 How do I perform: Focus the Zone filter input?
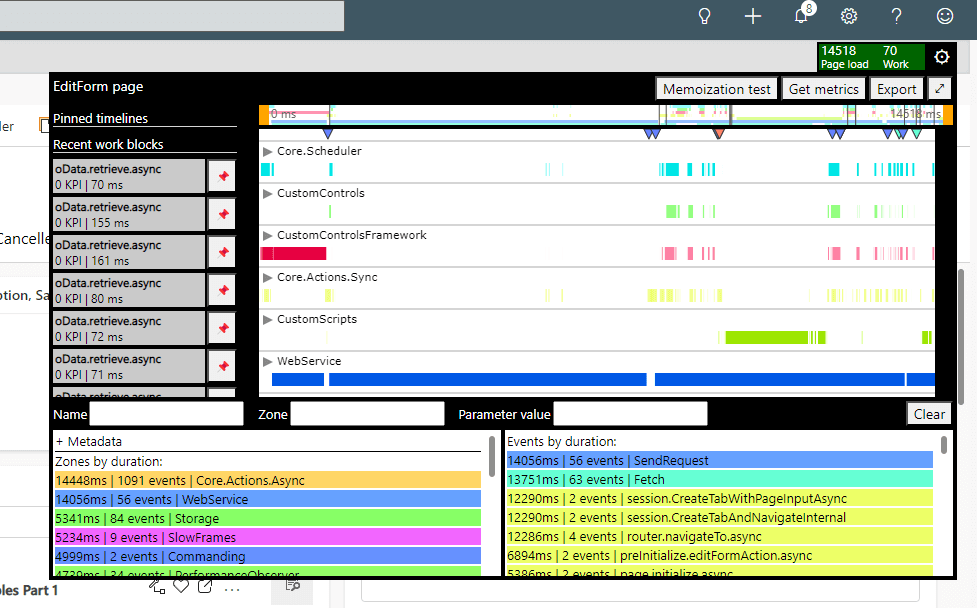(x=368, y=414)
